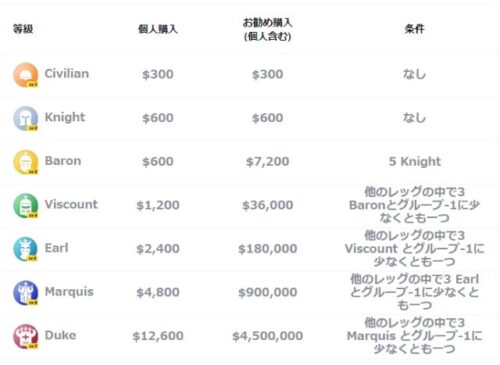This screenshot has width=500, height=365.
Task: Select the yellow Baron rank icon
Action: coord(26,162)
